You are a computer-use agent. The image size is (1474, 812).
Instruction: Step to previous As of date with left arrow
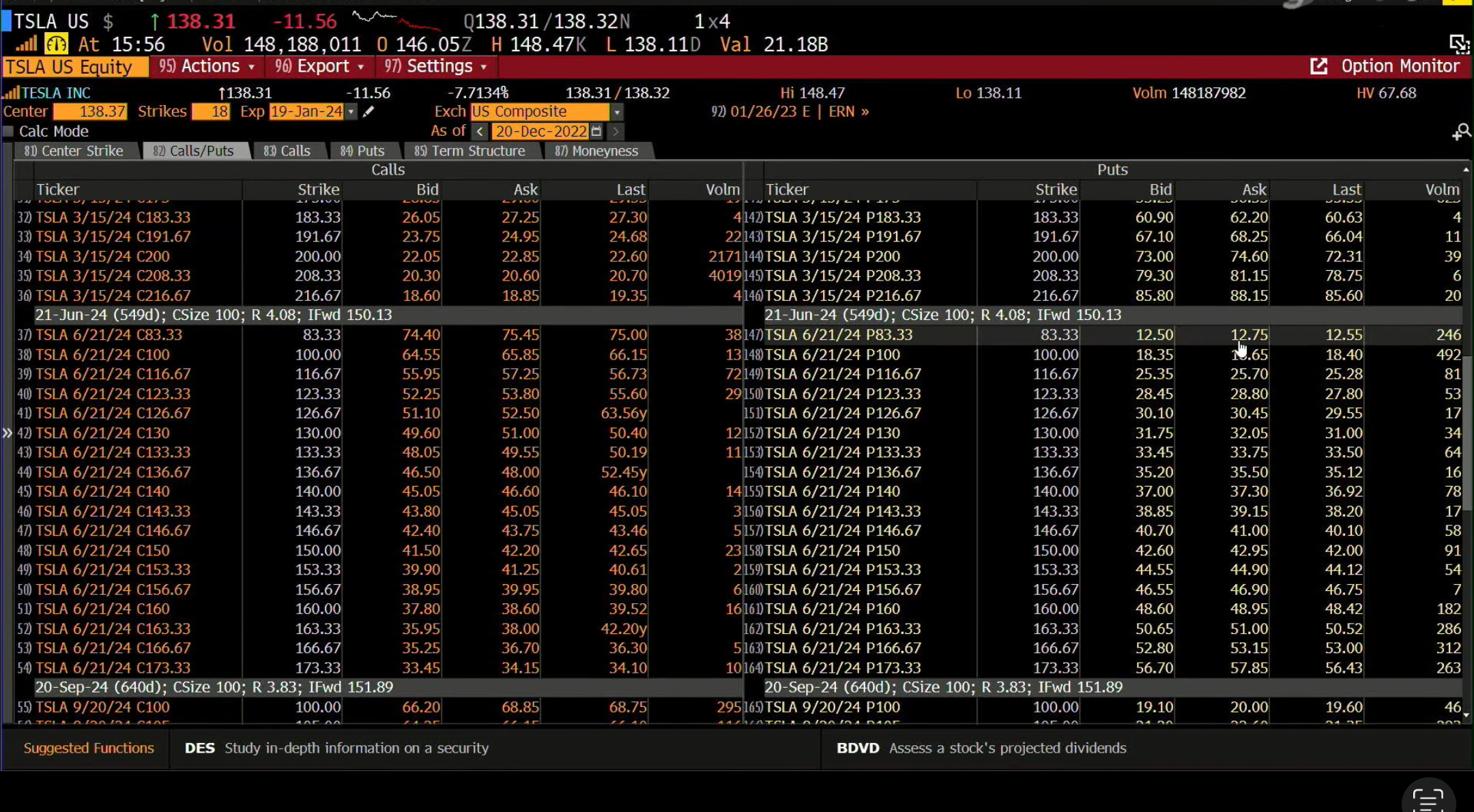[x=480, y=131]
